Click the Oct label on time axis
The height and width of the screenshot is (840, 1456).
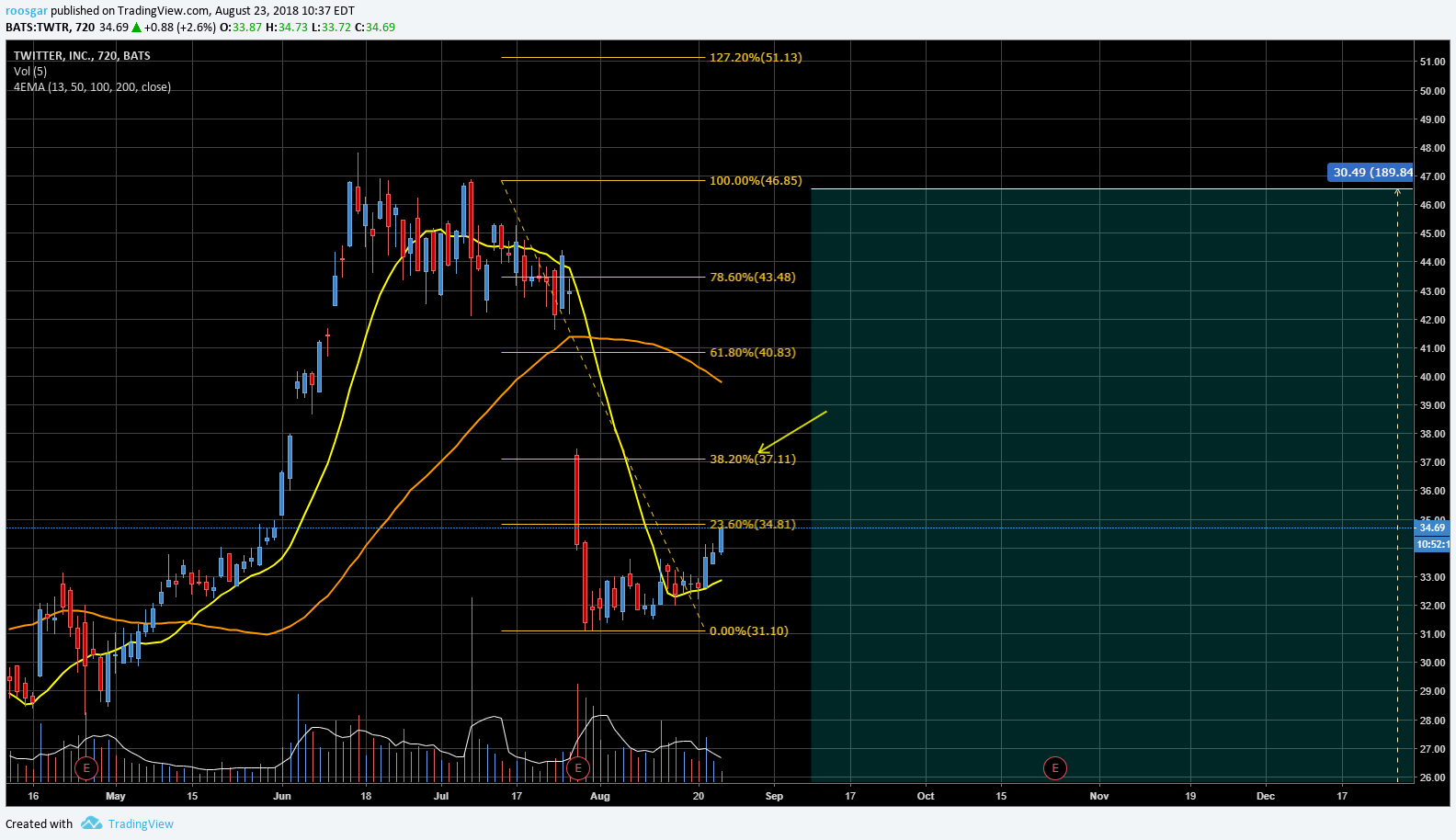pos(926,796)
